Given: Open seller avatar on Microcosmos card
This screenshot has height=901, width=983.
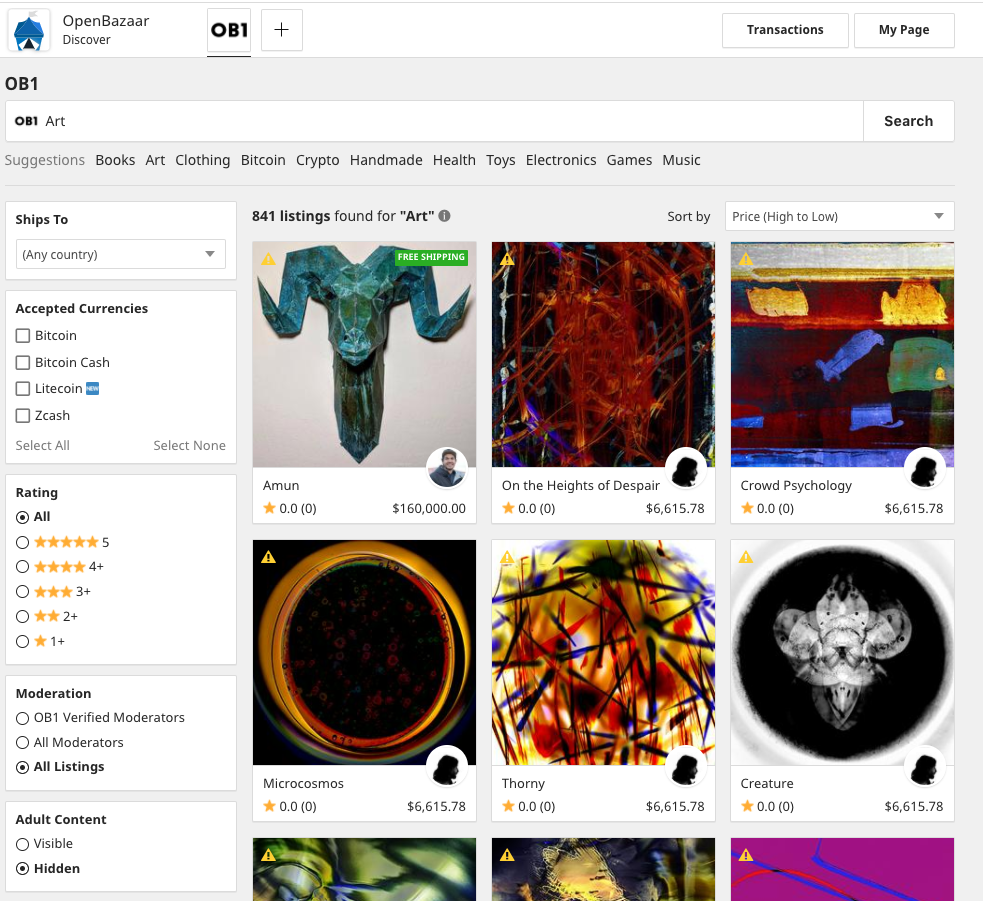Looking at the screenshot, I should click(x=447, y=766).
